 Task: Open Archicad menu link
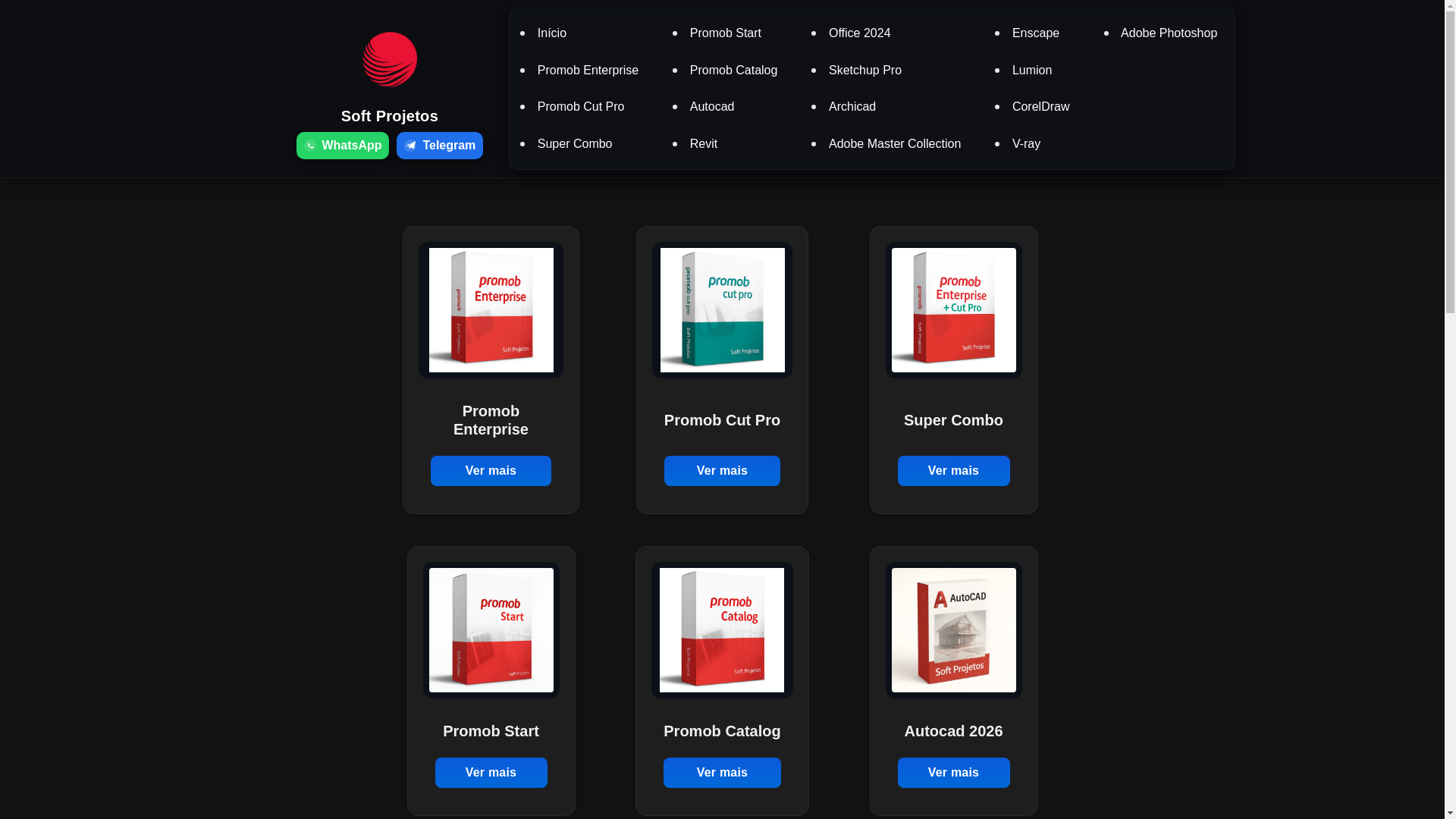tap(852, 107)
